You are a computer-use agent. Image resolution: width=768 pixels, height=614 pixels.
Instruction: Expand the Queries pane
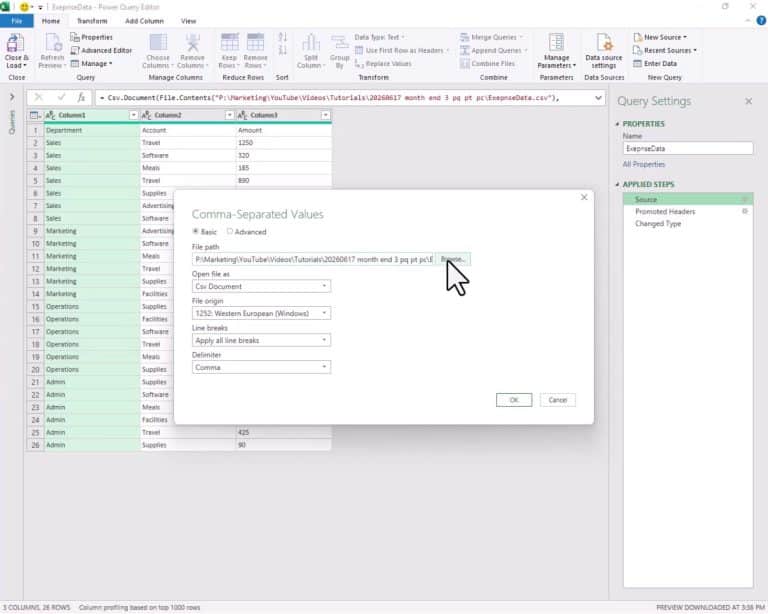click(x=12, y=97)
